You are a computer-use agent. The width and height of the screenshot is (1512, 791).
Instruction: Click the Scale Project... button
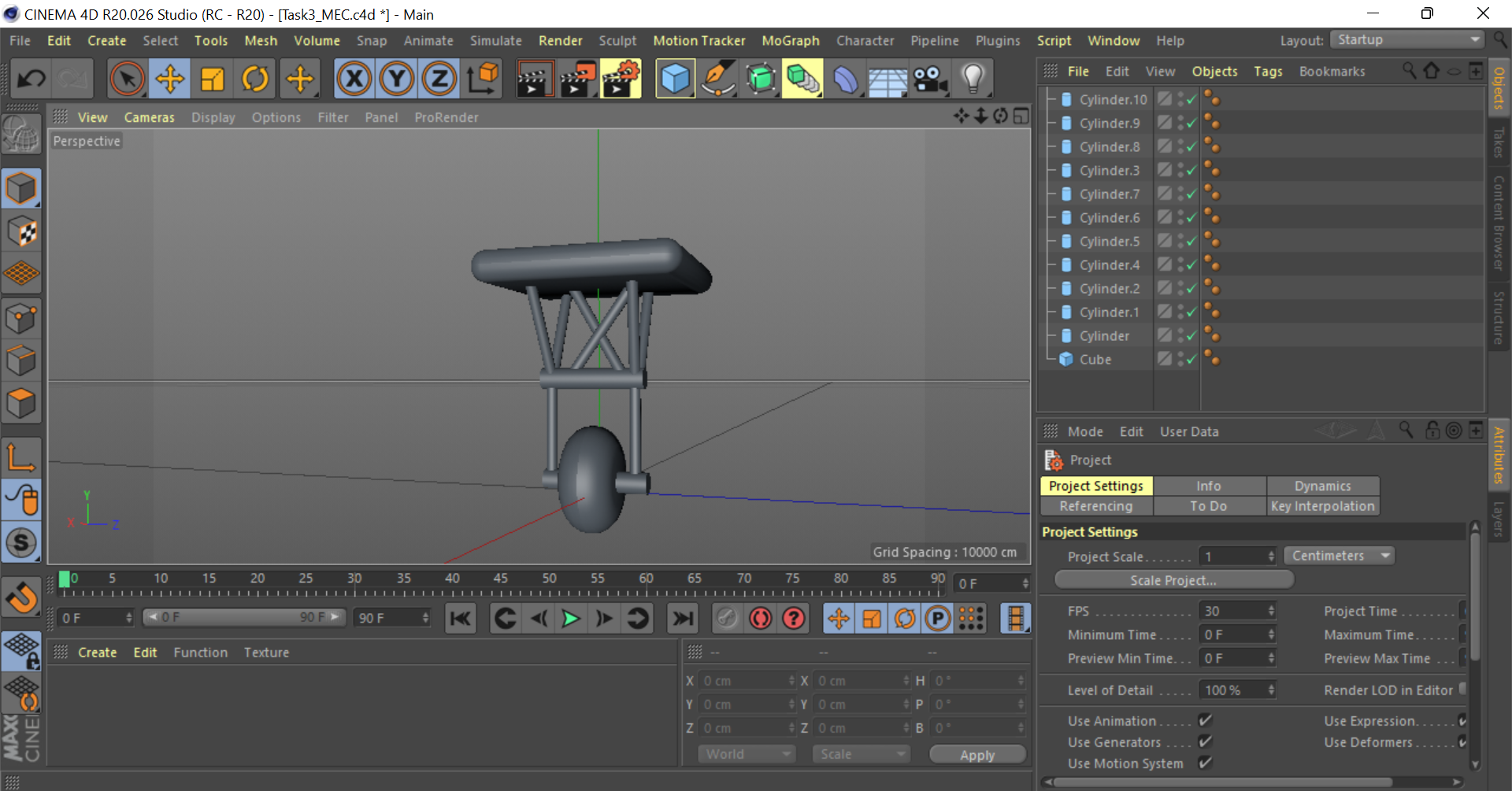[1173, 580]
